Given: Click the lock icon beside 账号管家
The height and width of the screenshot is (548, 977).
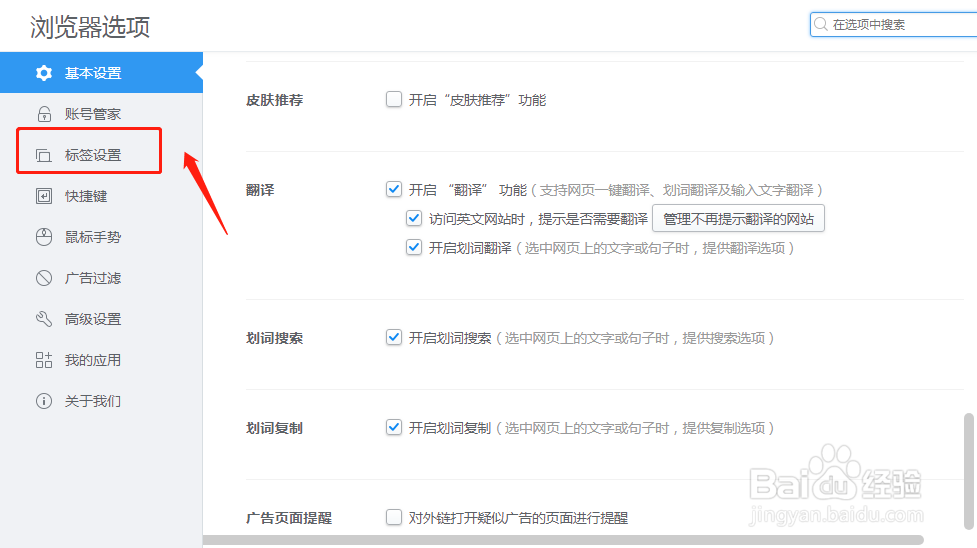Looking at the screenshot, I should (x=44, y=114).
